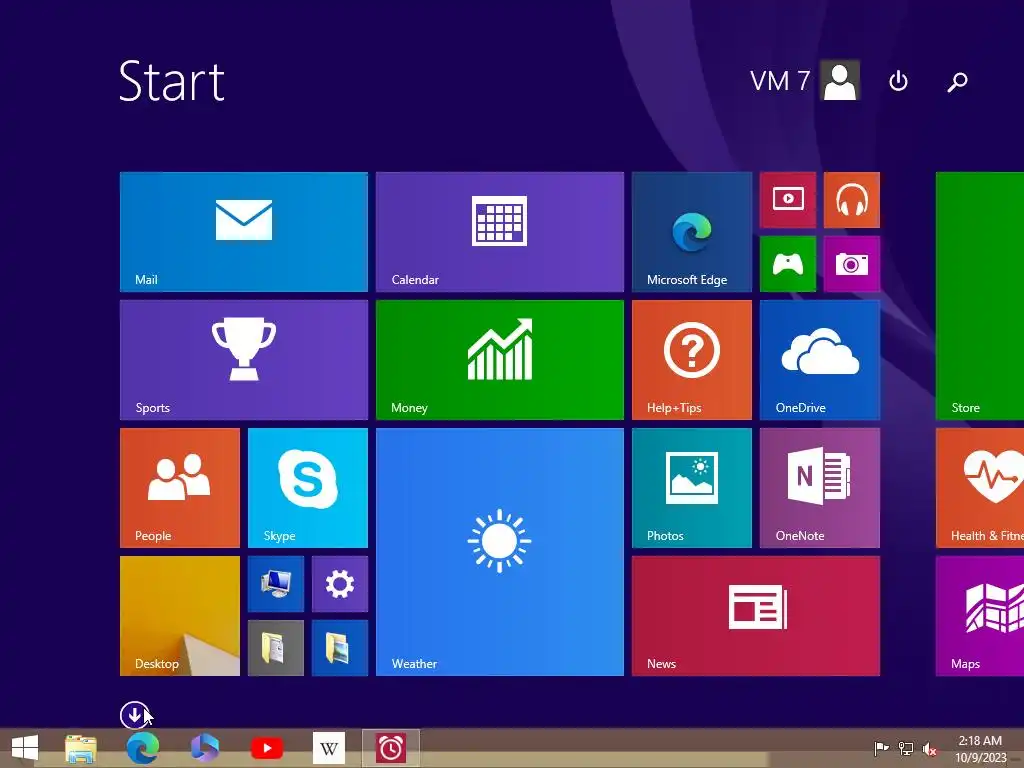Open the Maps tile

(x=980, y=616)
